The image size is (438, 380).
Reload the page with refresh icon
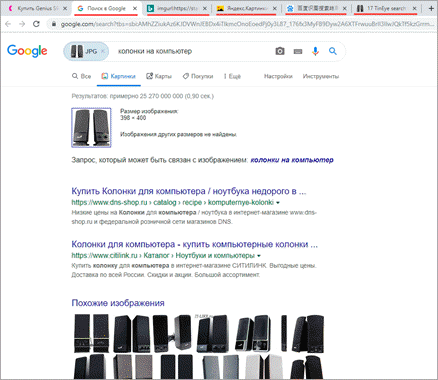(x=36, y=24)
